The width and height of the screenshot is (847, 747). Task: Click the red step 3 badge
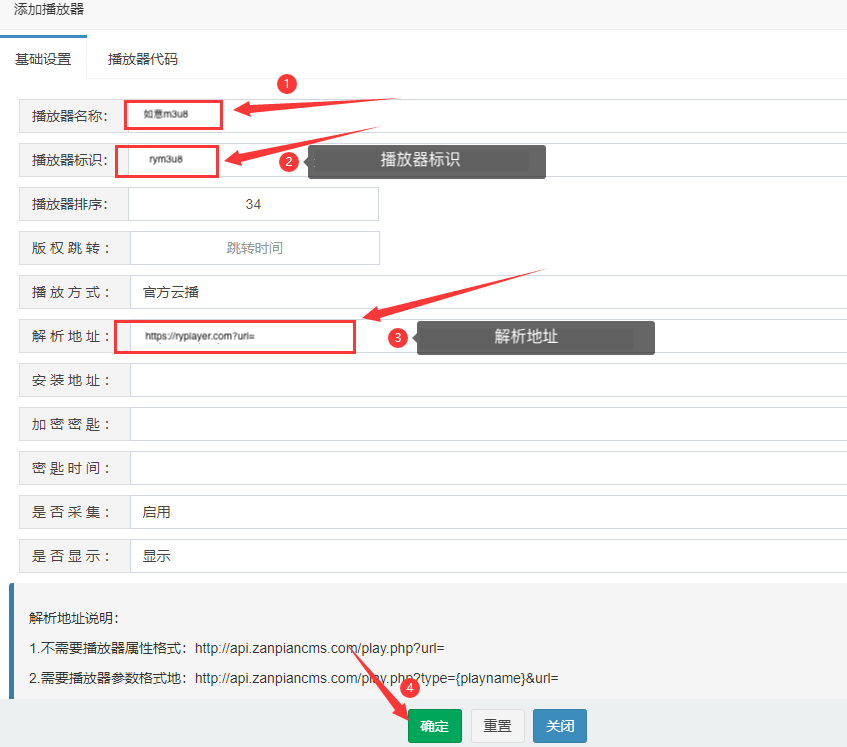398,338
